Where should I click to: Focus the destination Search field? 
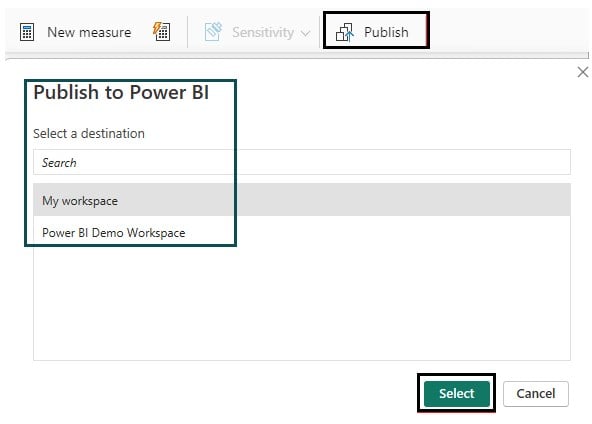click(x=302, y=162)
